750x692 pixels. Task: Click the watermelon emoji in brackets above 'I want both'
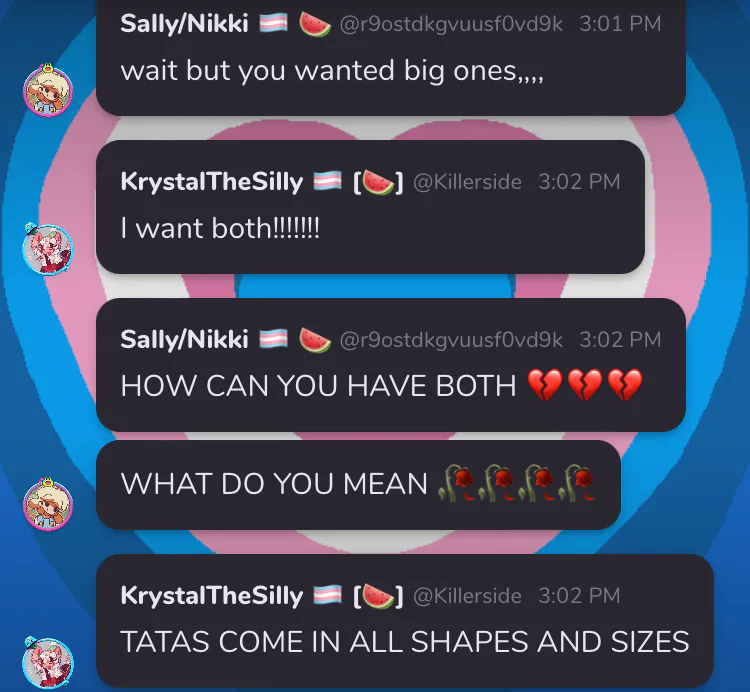378,182
